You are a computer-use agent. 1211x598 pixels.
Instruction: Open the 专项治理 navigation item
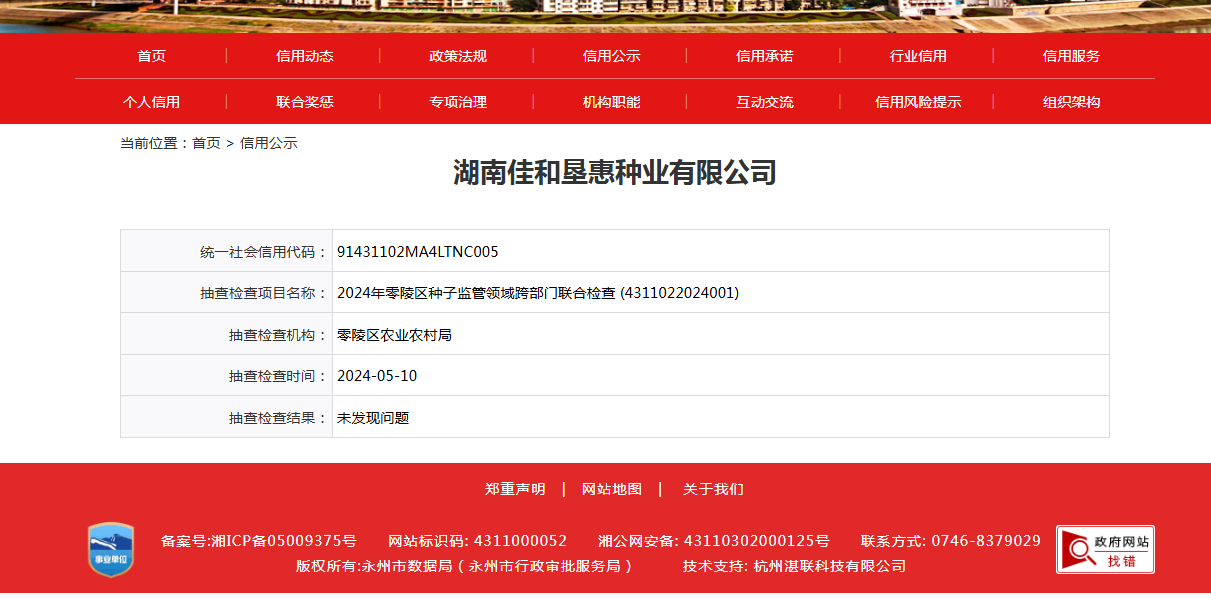458,102
